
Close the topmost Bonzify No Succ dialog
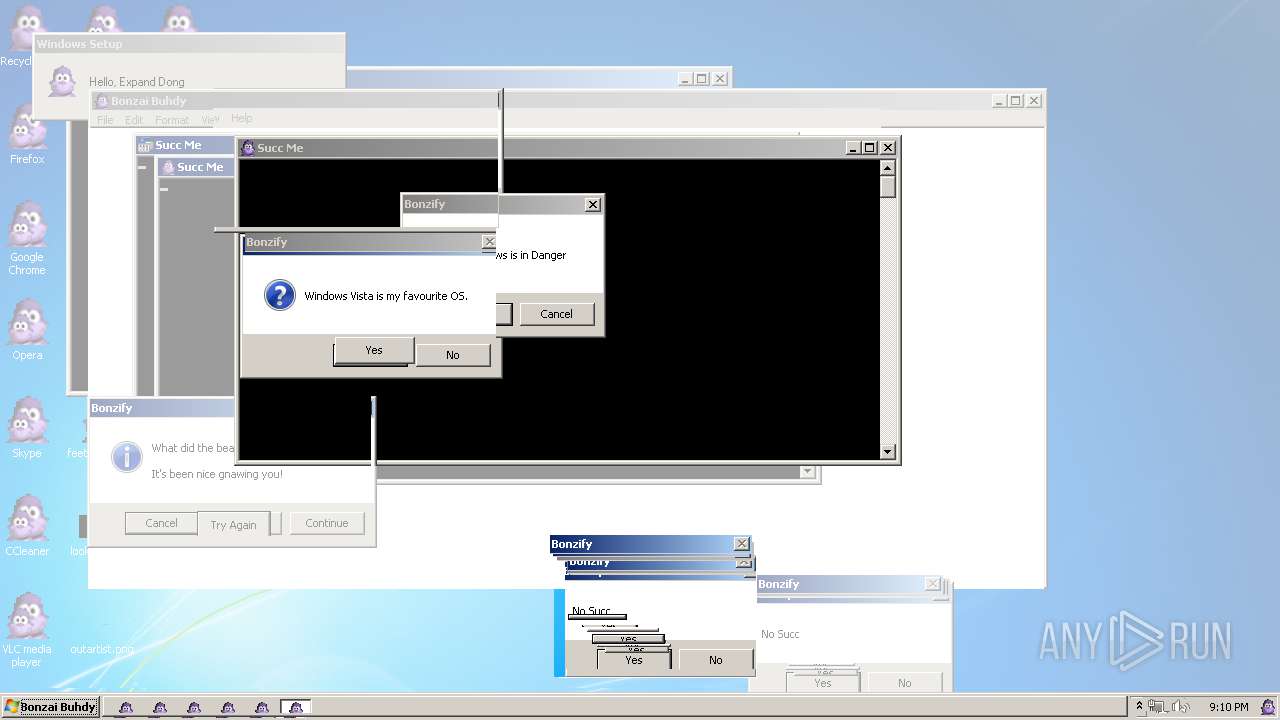741,544
